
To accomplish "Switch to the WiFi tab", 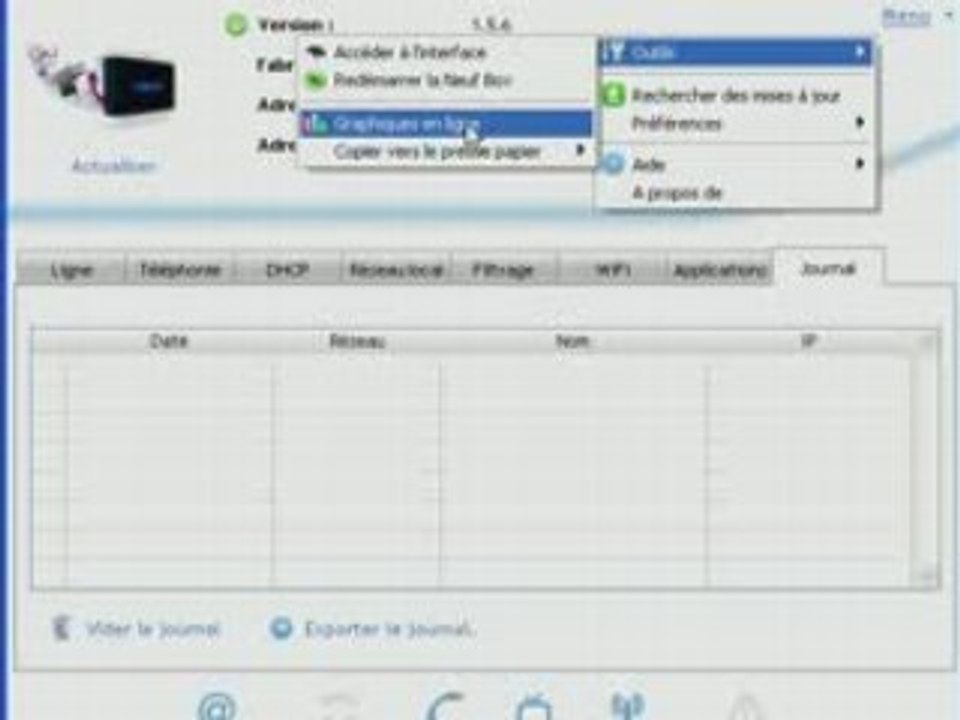I will point(612,269).
